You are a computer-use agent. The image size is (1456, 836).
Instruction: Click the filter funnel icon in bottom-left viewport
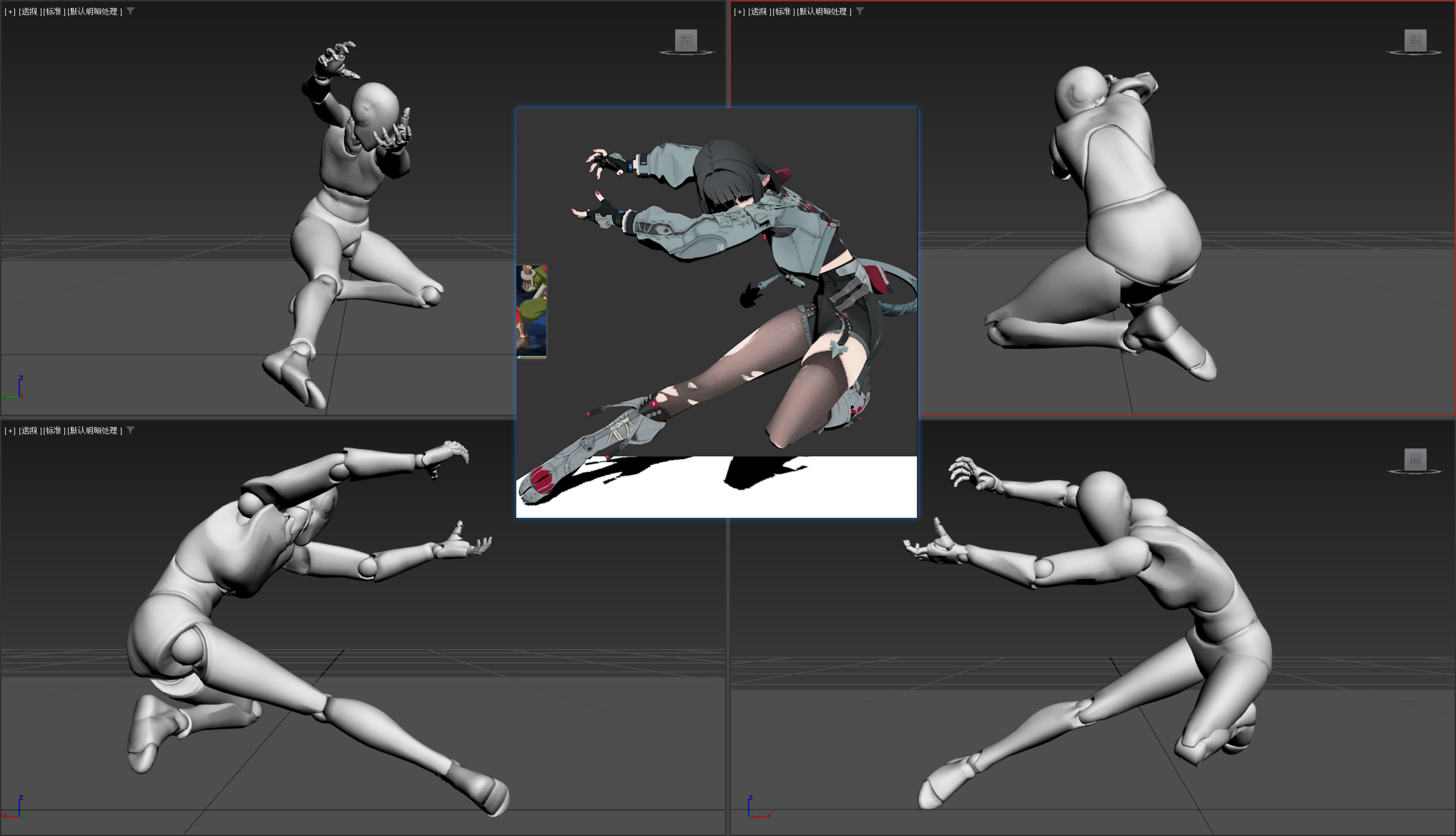pyautogui.click(x=130, y=431)
